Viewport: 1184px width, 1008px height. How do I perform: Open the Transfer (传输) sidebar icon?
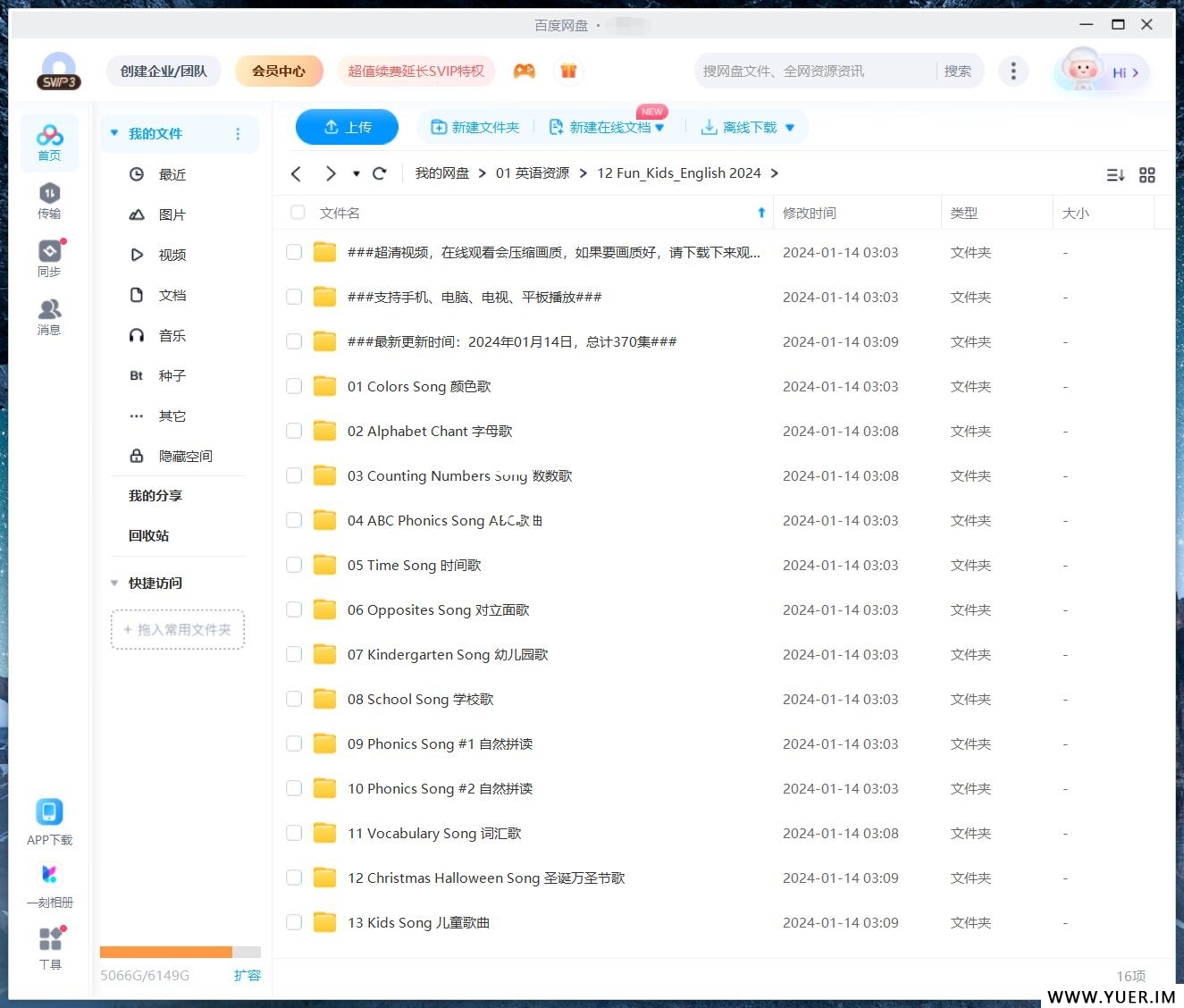click(49, 194)
